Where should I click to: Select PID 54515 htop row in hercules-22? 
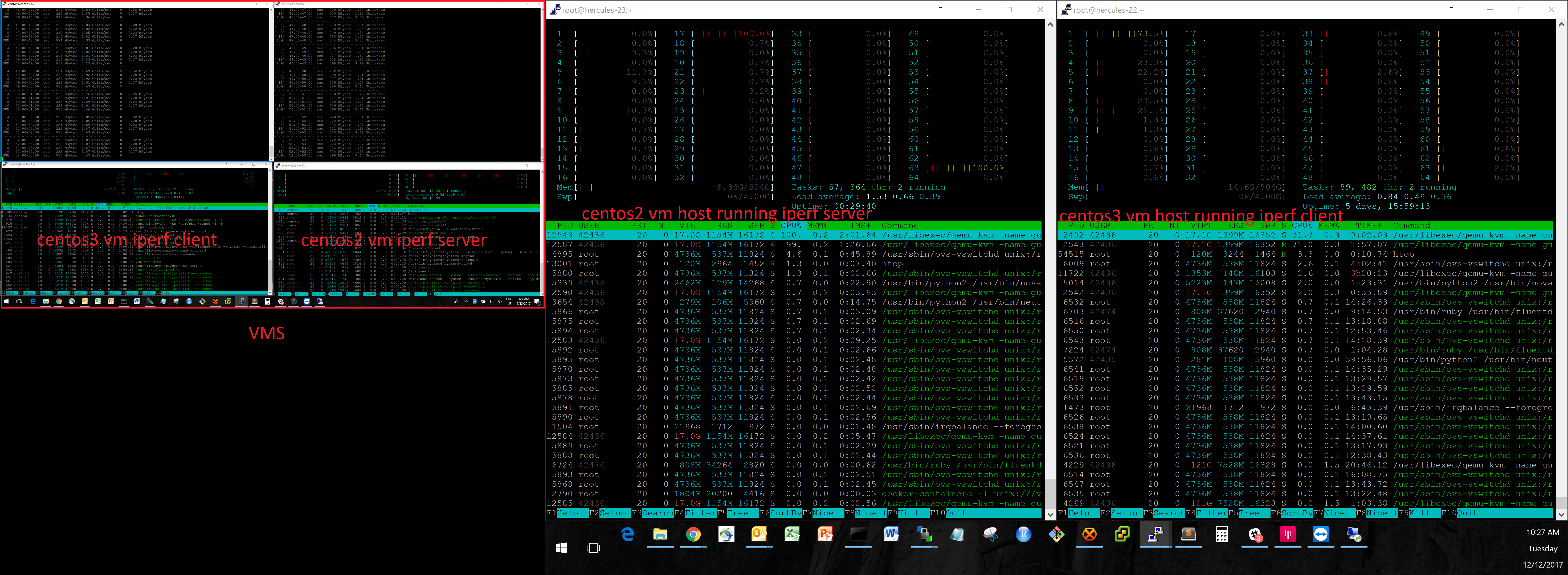[1305, 254]
